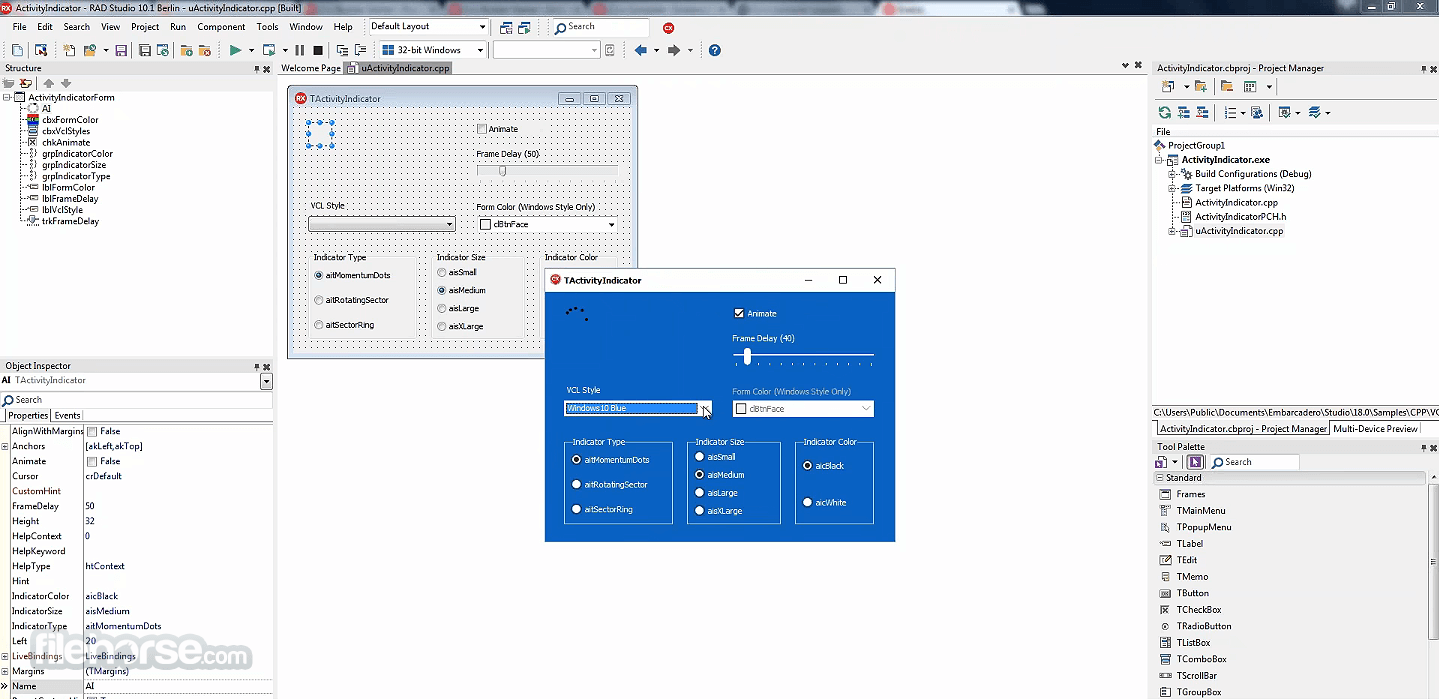Click the blue Help question mark icon
The width and height of the screenshot is (1439, 700).
(x=715, y=50)
